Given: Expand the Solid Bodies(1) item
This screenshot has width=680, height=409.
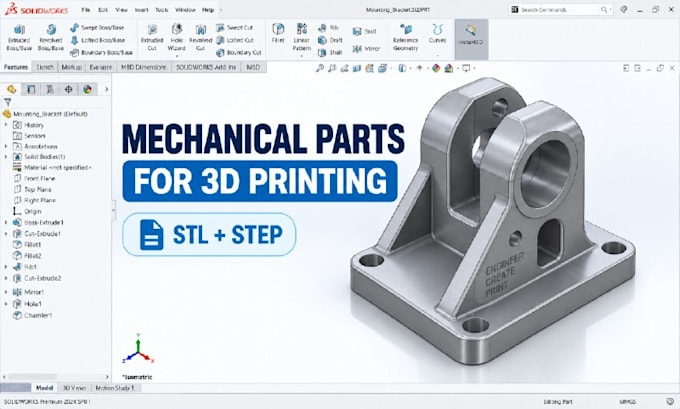Looking at the screenshot, I should pos(6,157).
